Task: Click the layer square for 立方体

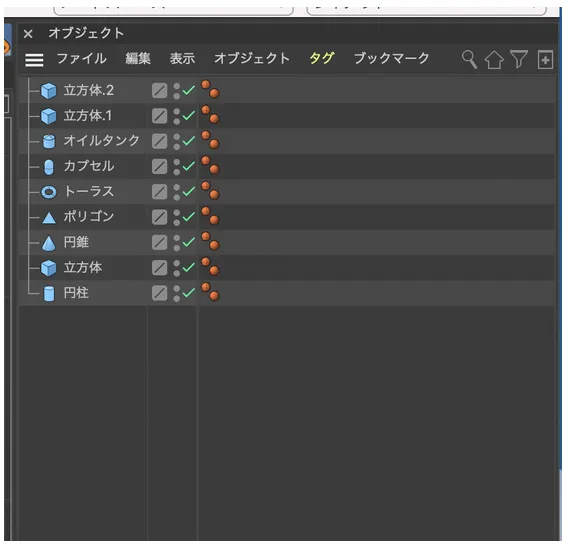Action: pos(159,268)
